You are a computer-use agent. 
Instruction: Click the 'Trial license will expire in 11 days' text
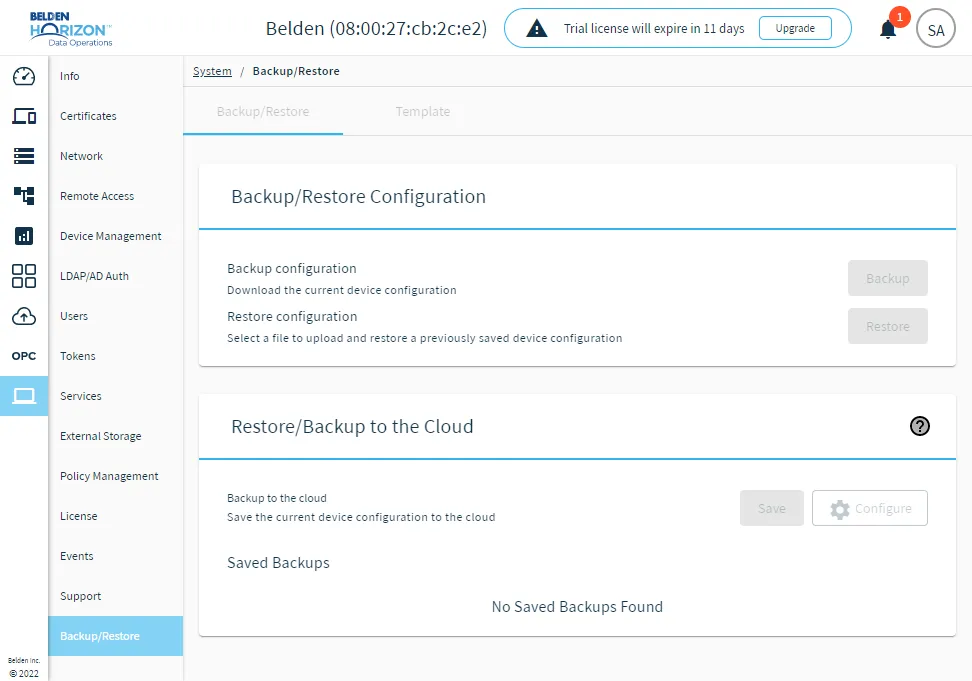[x=653, y=29]
